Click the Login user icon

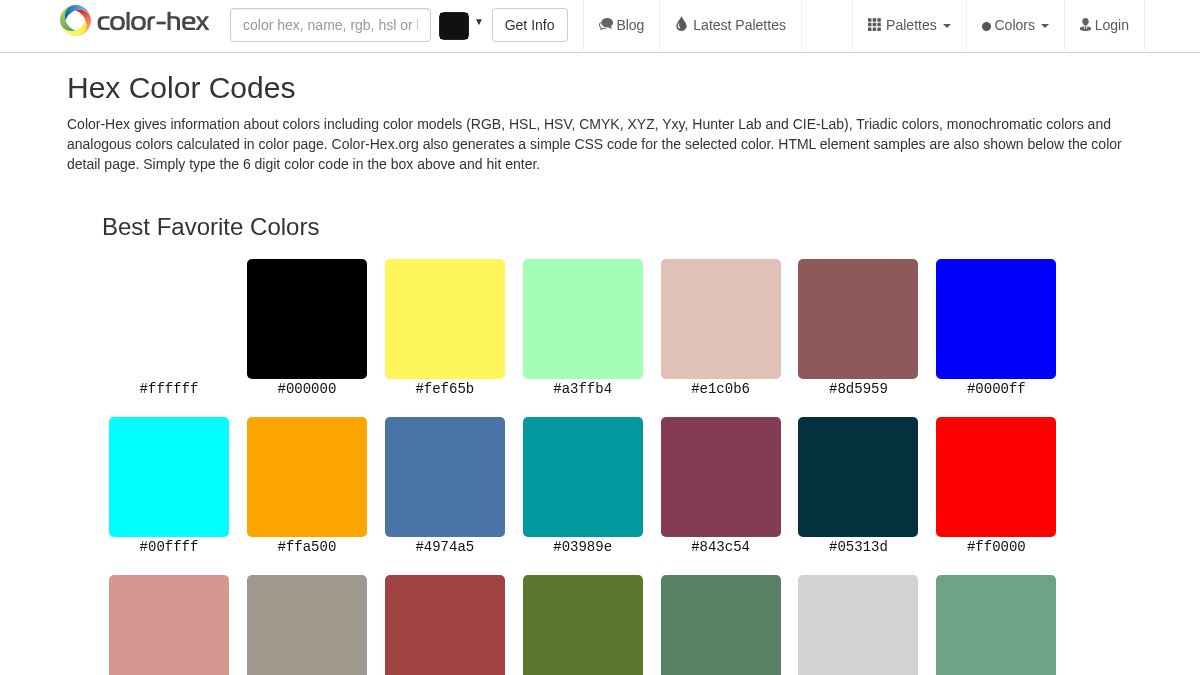[x=1085, y=25]
